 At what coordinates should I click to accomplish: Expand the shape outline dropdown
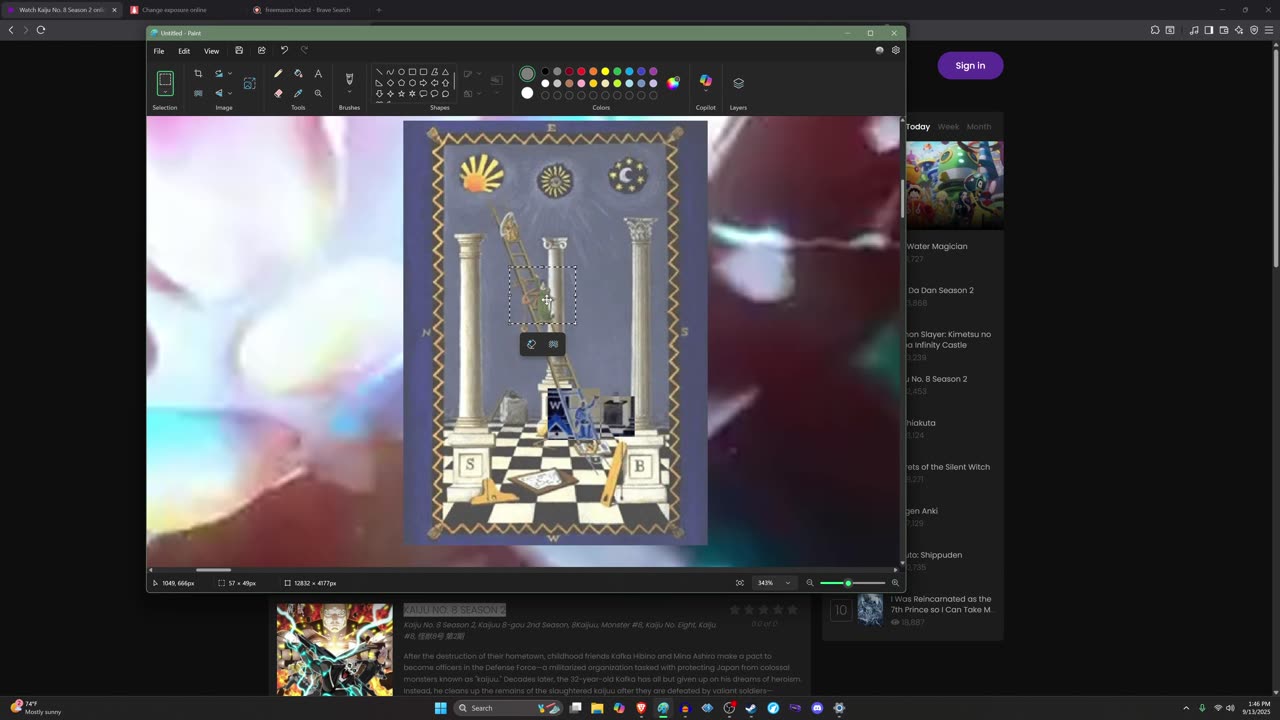[478, 74]
